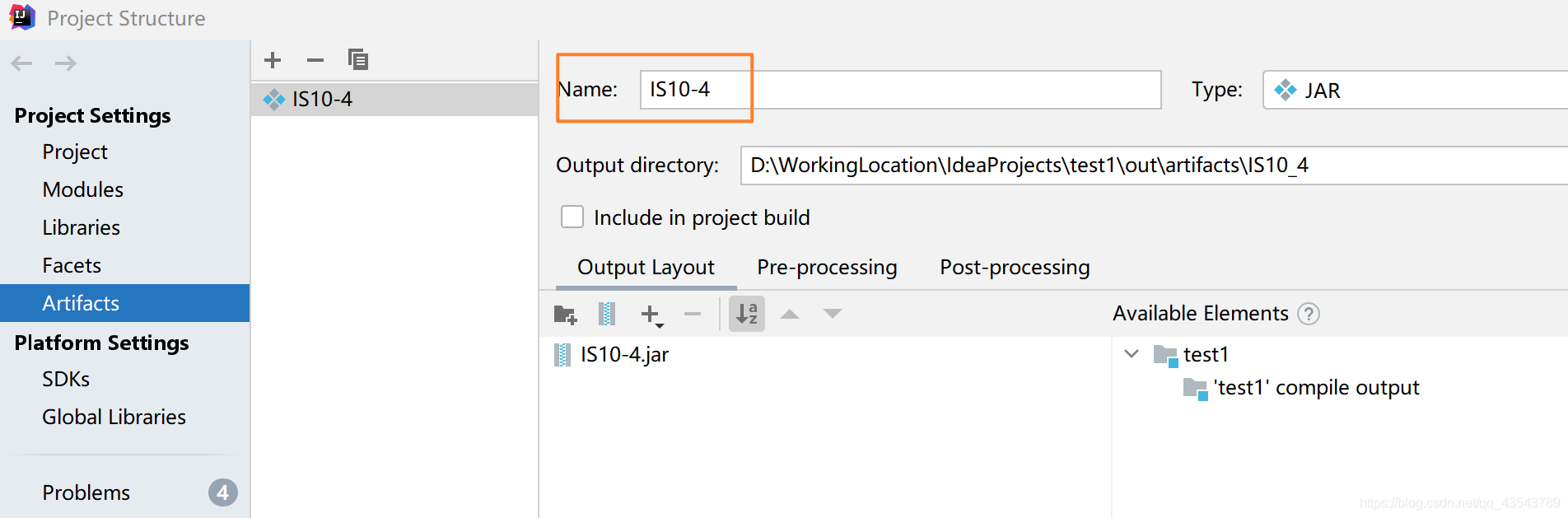Click the Output directory field
1568x518 pixels.
pos(1154,166)
